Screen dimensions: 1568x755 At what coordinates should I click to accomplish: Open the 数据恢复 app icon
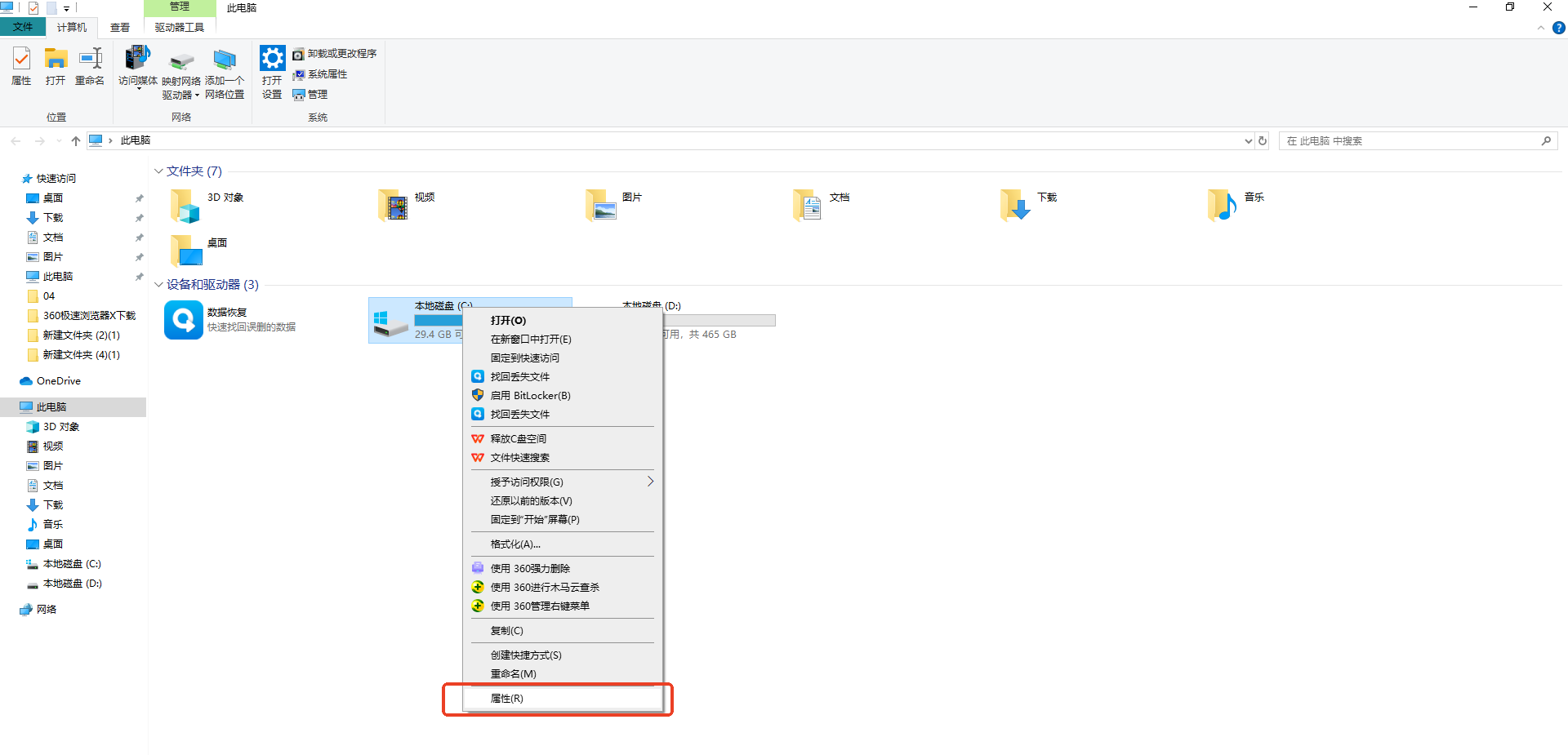coord(183,320)
